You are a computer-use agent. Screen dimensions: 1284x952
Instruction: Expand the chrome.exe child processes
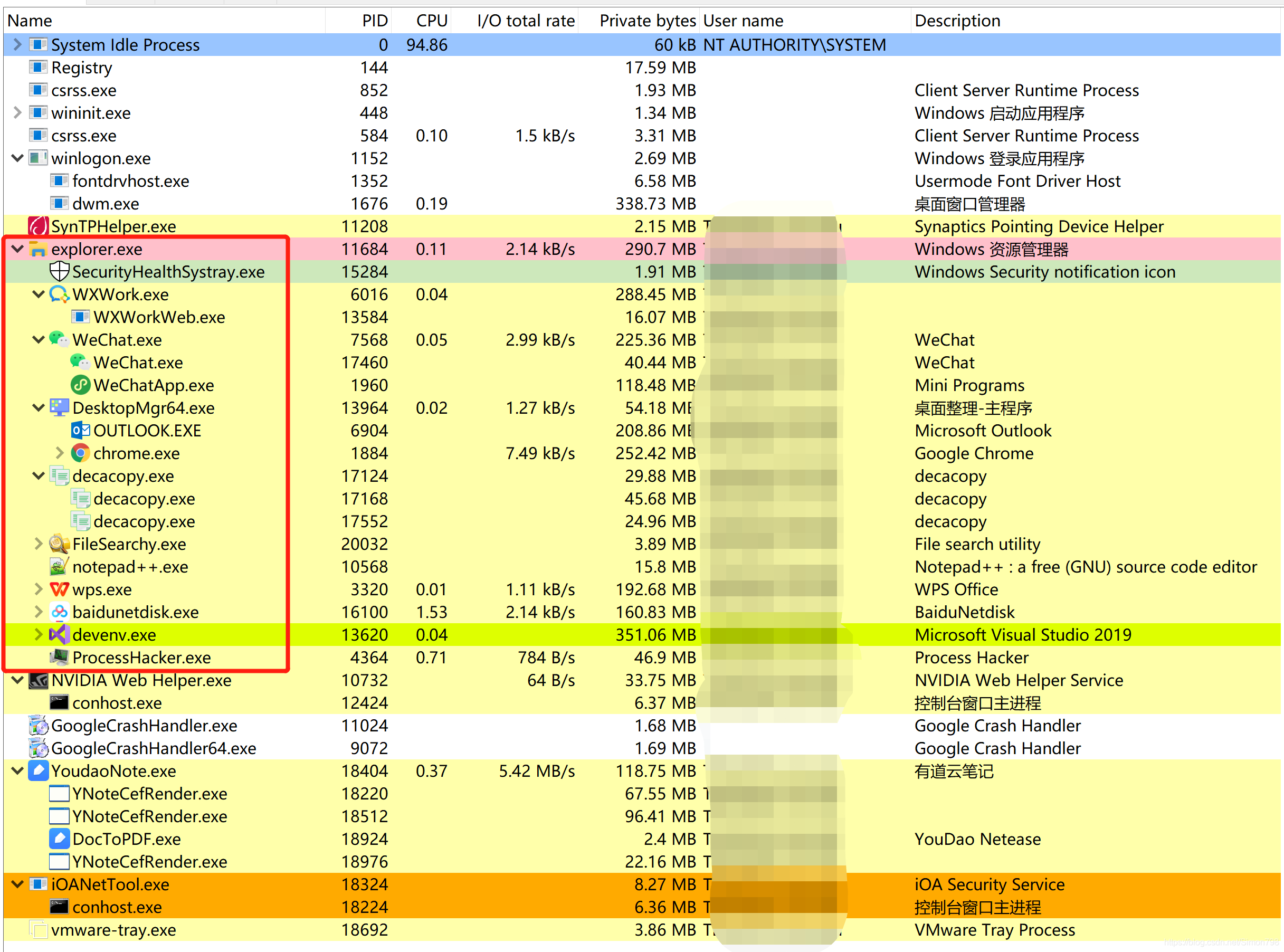(60, 453)
